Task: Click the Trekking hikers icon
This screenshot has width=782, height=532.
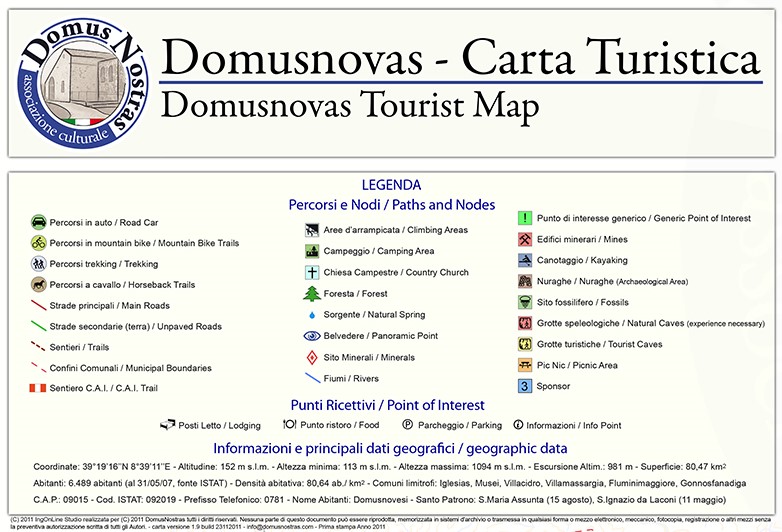Action: pos(38,264)
